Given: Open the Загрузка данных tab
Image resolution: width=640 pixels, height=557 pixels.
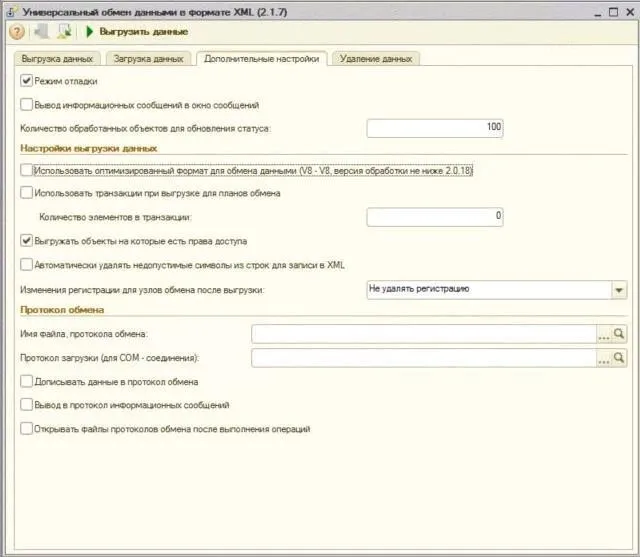Looking at the screenshot, I should tap(149, 59).
